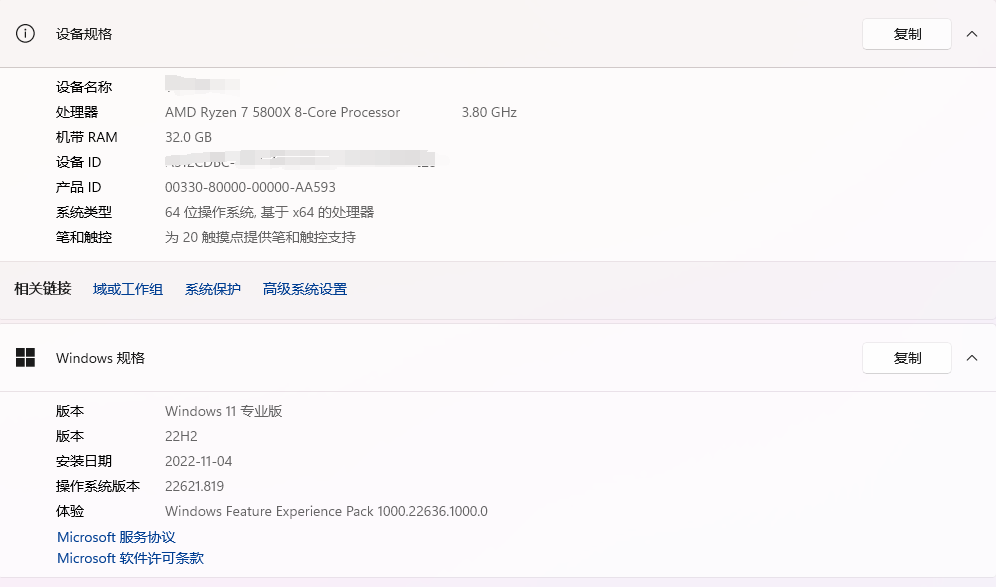Click the 系统类型 label
Screen dimensions: 996x587
(x=84, y=212)
